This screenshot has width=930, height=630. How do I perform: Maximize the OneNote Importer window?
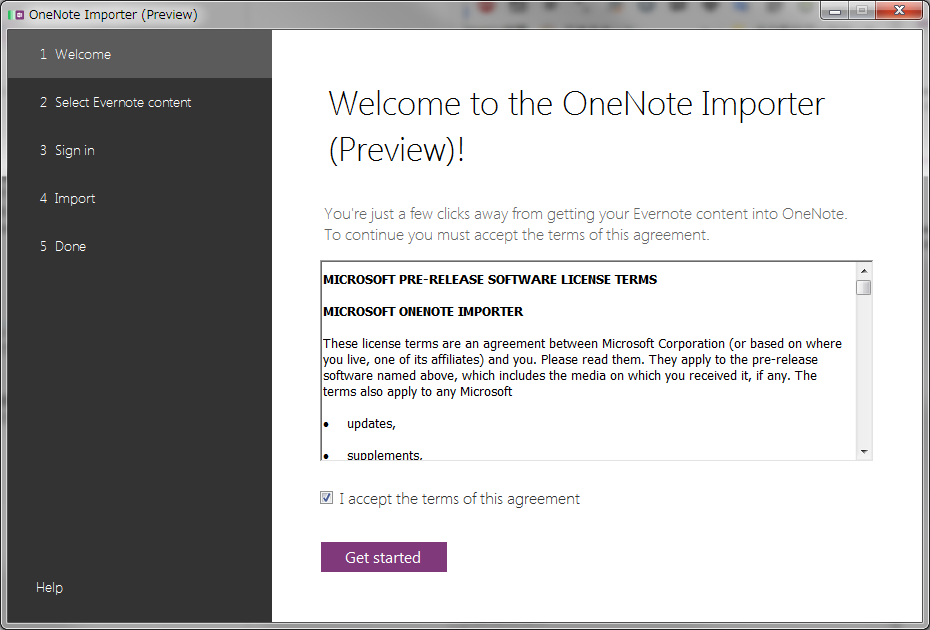point(862,10)
